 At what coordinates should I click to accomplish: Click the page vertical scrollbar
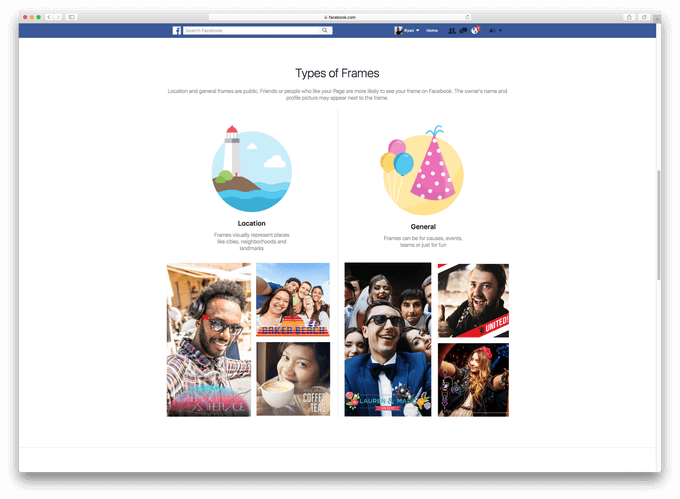click(x=659, y=225)
